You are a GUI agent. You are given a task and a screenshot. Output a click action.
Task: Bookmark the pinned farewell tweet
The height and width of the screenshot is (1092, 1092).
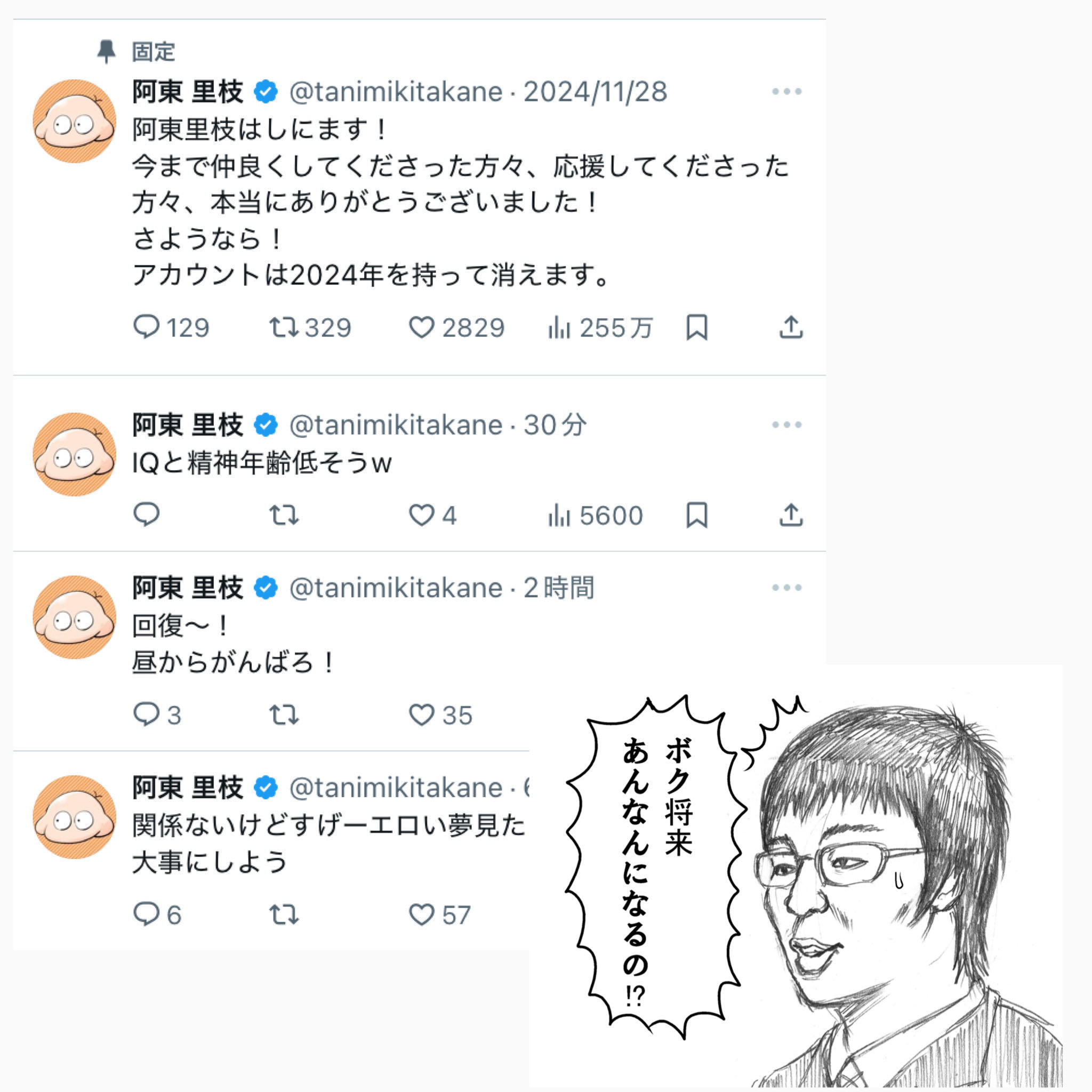pos(696,327)
